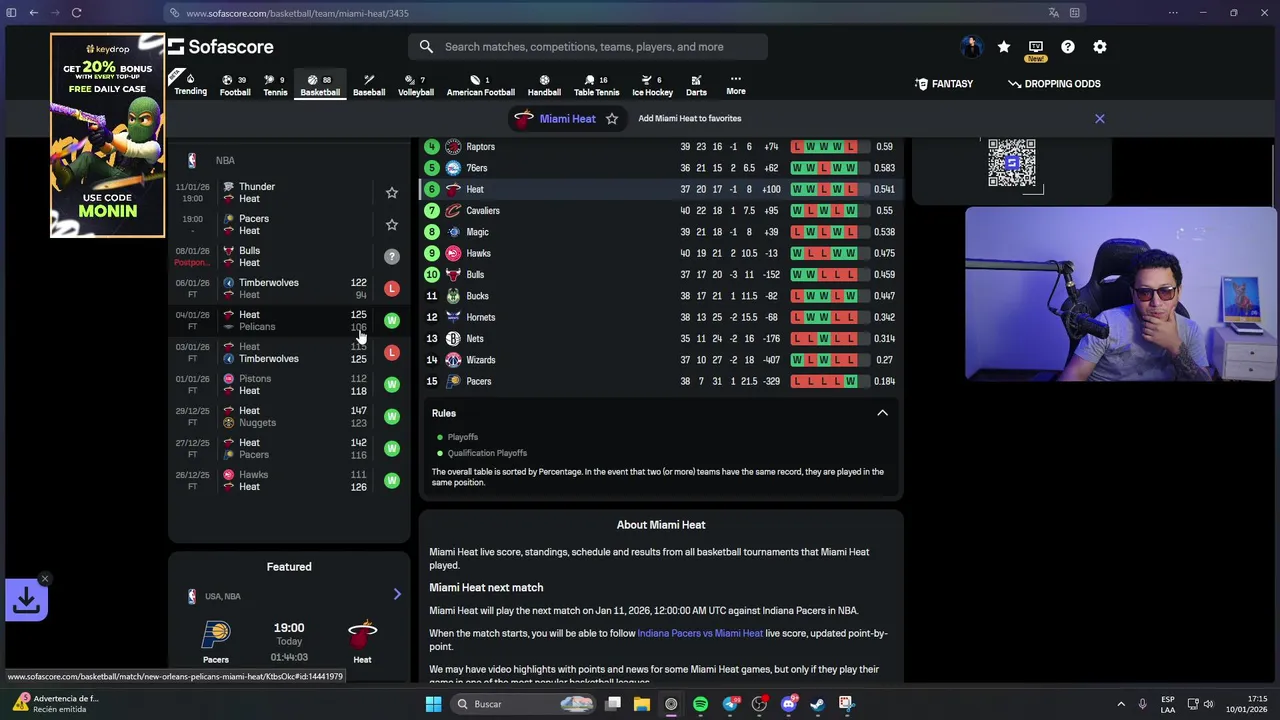Switch to the Tennis tab
The height and width of the screenshot is (720, 1280).
275,85
